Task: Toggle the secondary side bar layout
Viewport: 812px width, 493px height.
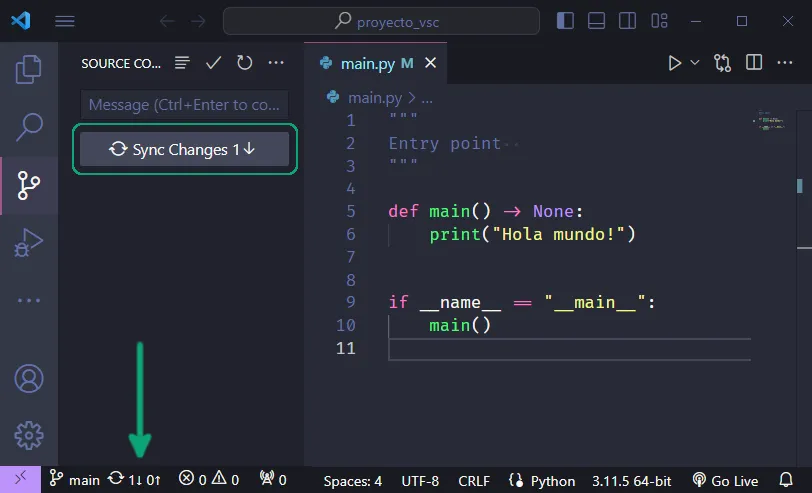Action: 626,21
